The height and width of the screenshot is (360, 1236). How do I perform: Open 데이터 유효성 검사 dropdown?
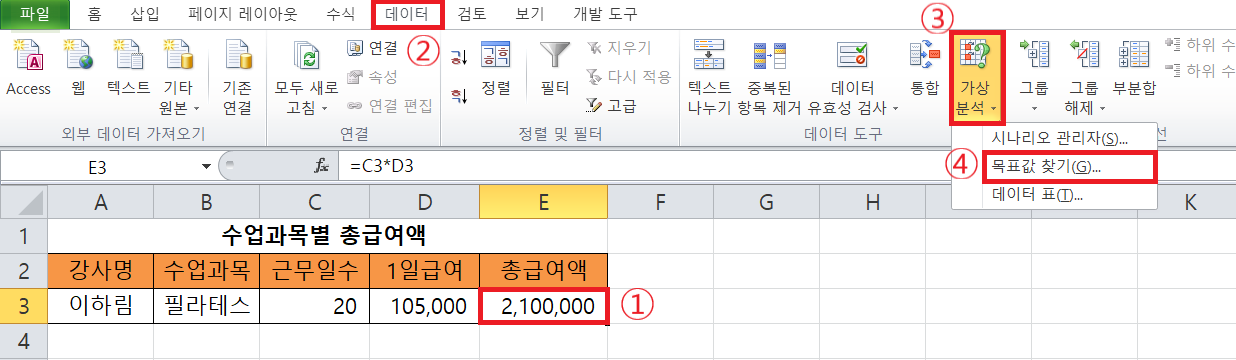pyautogui.click(x=852, y=76)
